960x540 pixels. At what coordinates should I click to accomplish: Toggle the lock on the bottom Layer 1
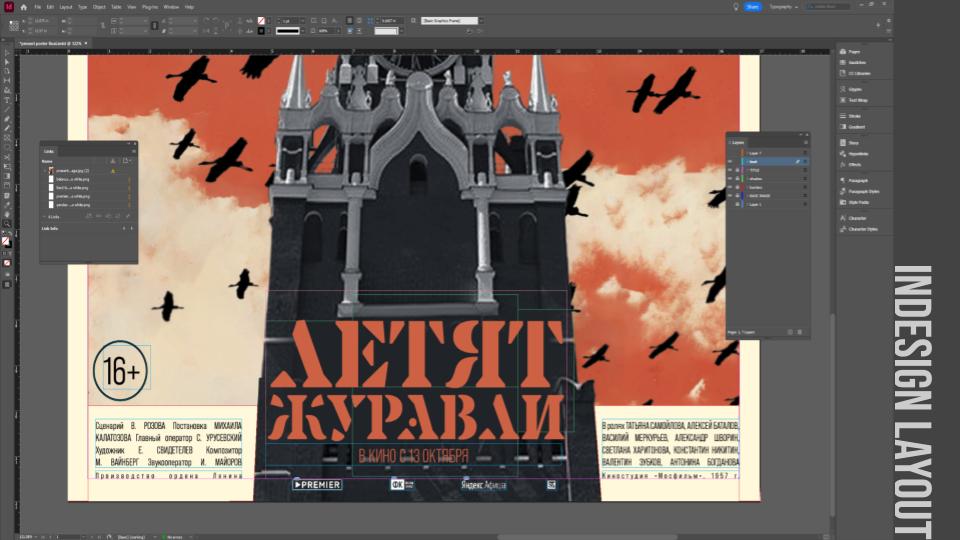738,204
